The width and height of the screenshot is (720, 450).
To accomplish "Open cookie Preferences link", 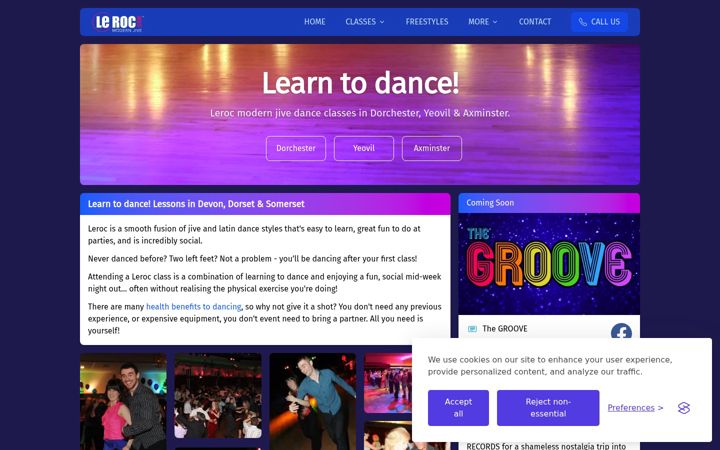I will tap(631, 408).
